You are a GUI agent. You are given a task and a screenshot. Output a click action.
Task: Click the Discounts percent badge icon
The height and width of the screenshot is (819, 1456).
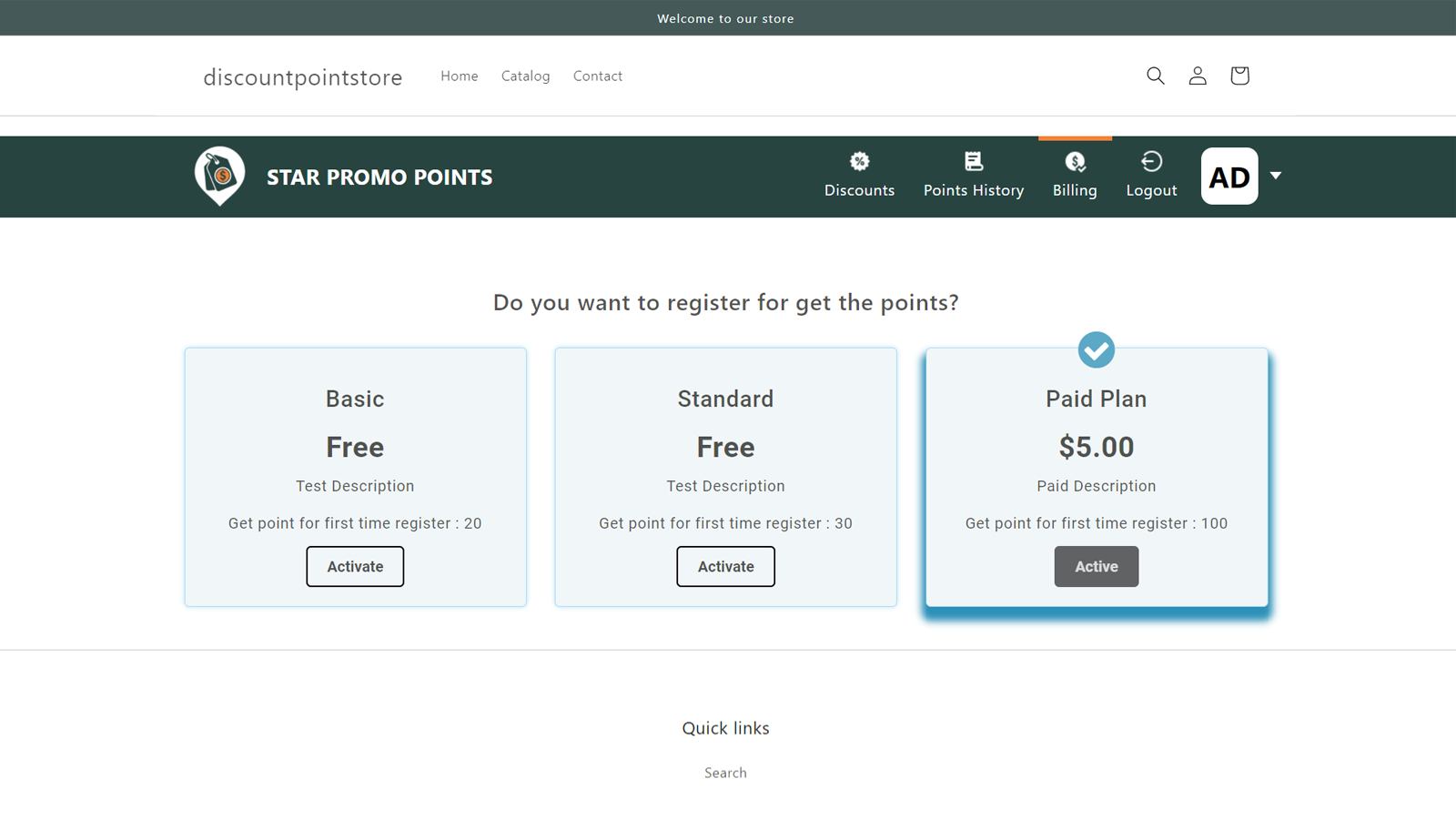point(860,162)
